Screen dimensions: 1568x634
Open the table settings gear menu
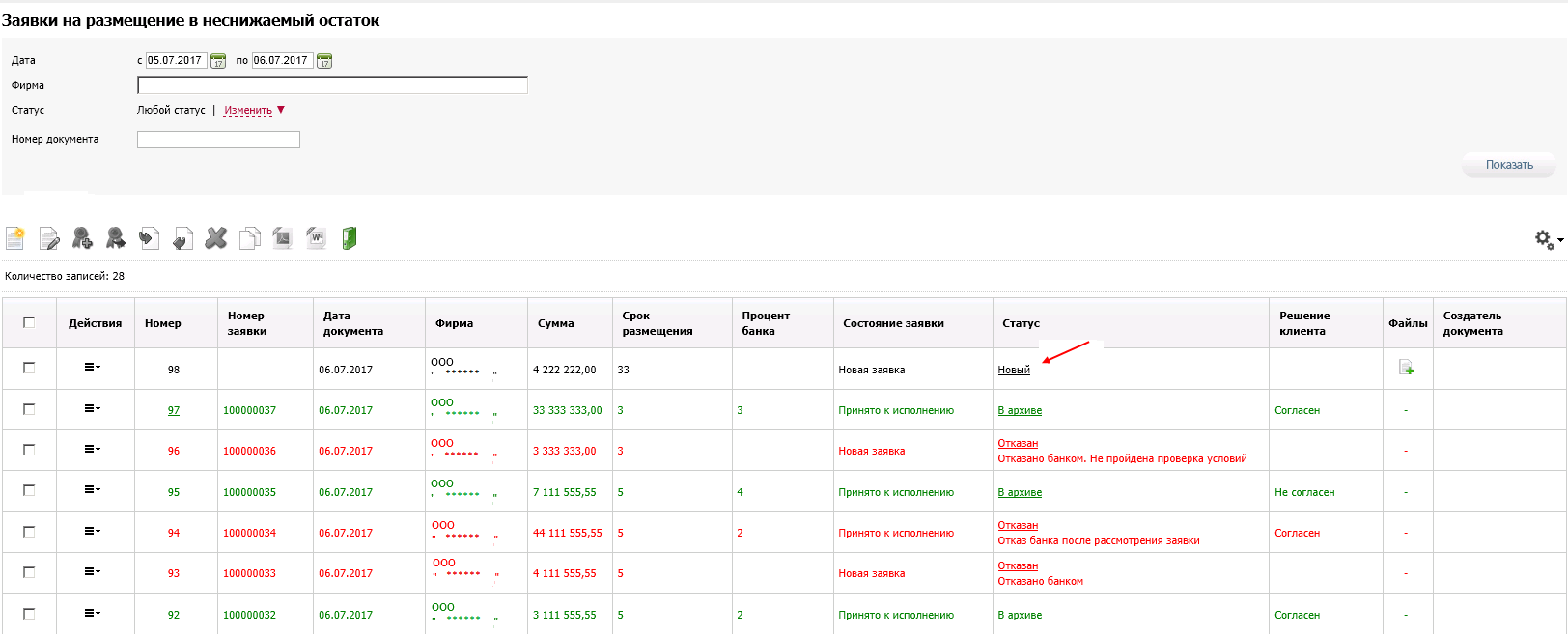point(1549,239)
